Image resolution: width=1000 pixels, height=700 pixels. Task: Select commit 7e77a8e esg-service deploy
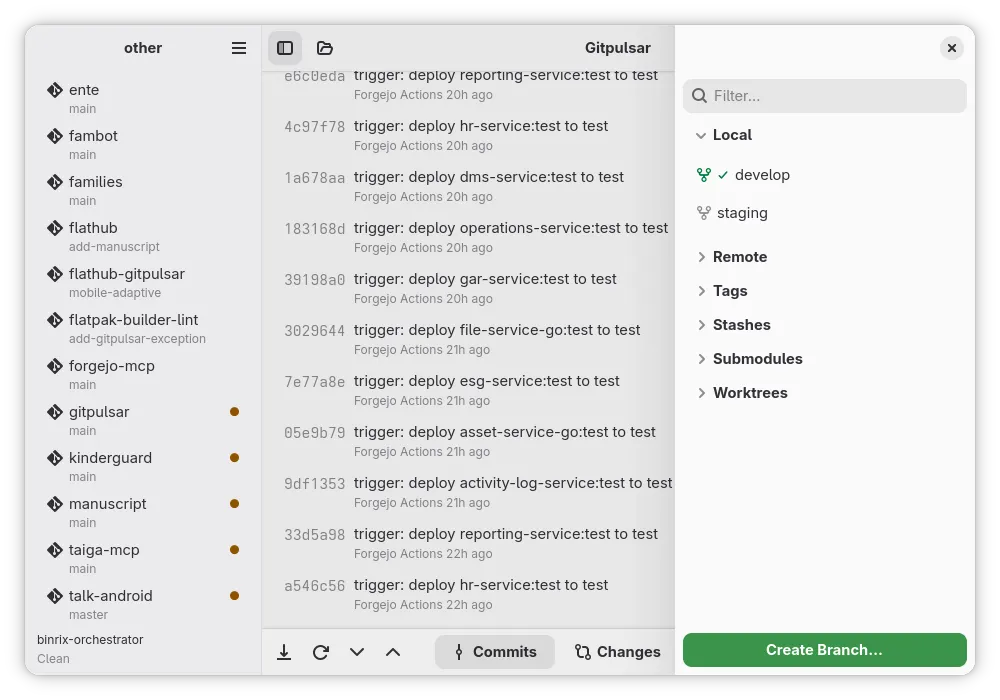(x=469, y=390)
